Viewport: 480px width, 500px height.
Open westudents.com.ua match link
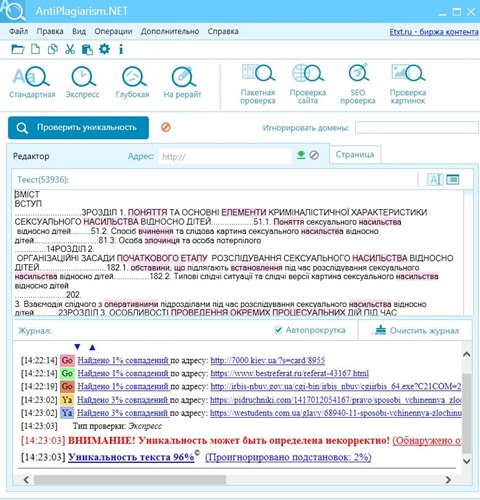coord(336,413)
